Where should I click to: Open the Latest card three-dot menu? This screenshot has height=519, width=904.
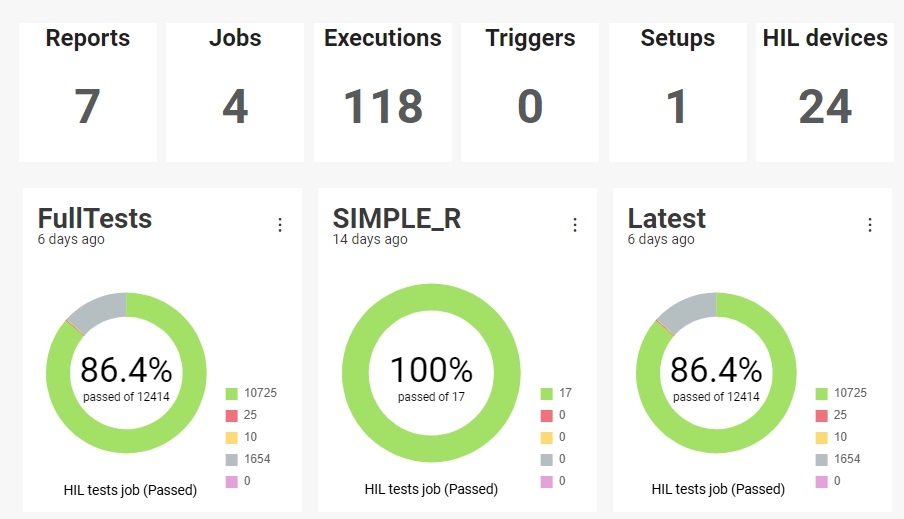click(870, 225)
